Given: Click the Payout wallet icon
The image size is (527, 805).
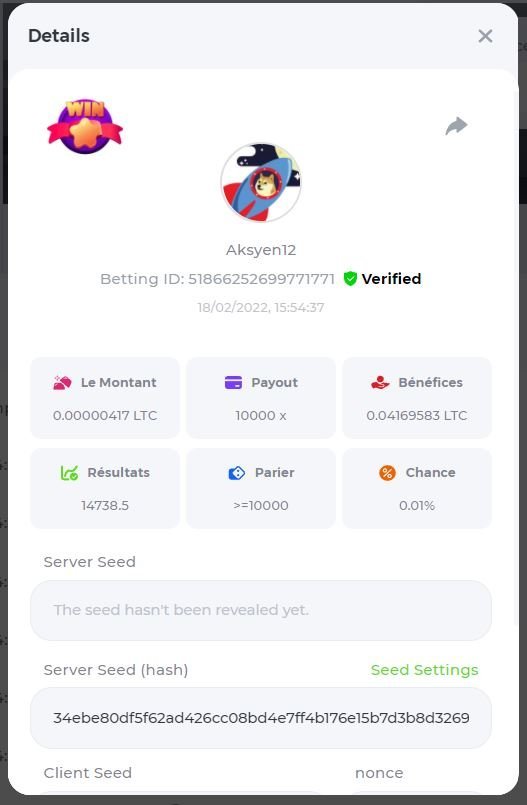Looking at the screenshot, I should pyautogui.click(x=233, y=382).
